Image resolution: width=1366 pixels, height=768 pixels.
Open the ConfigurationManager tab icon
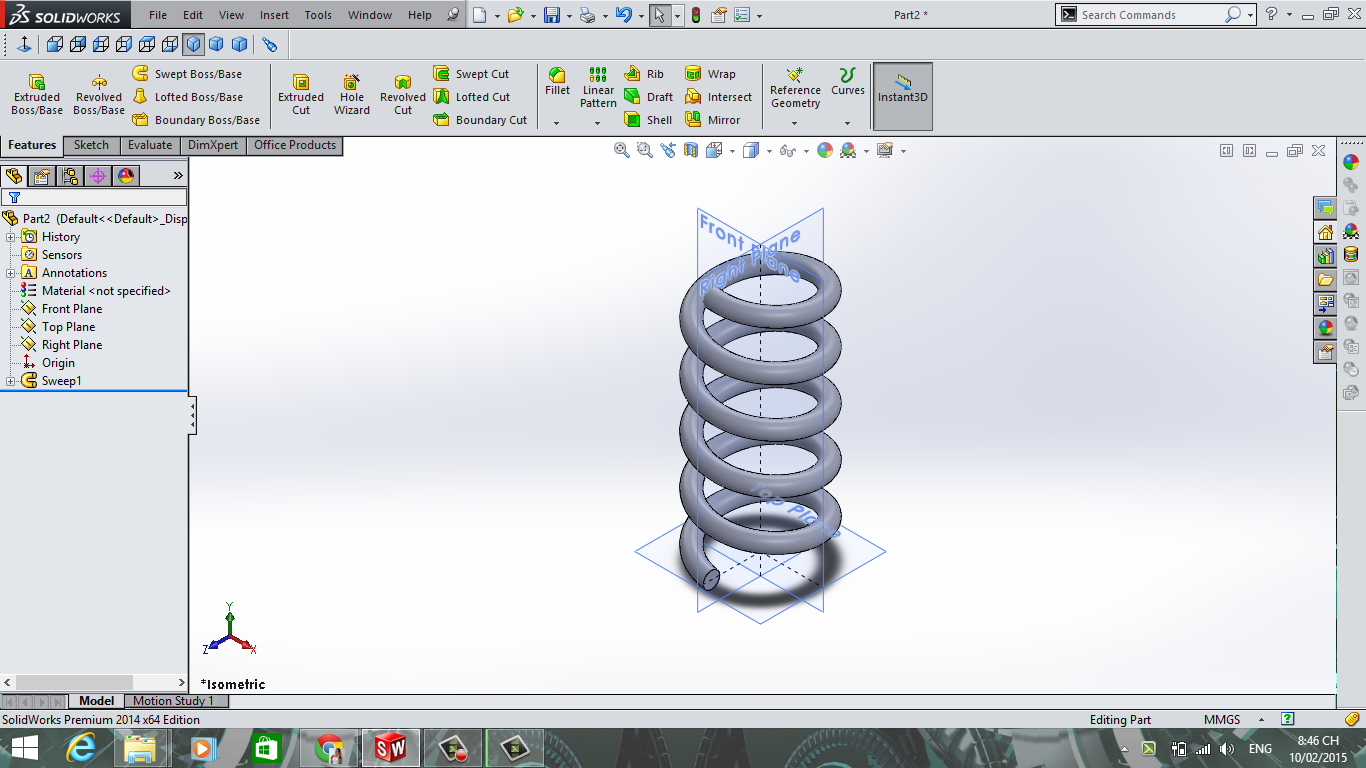coord(70,176)
